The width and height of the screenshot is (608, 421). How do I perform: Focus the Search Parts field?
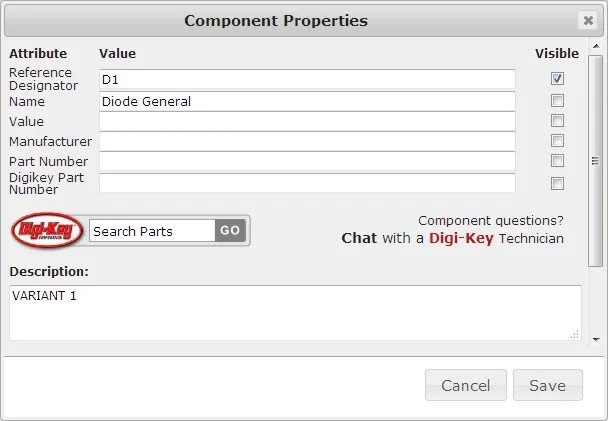[152, 231]
